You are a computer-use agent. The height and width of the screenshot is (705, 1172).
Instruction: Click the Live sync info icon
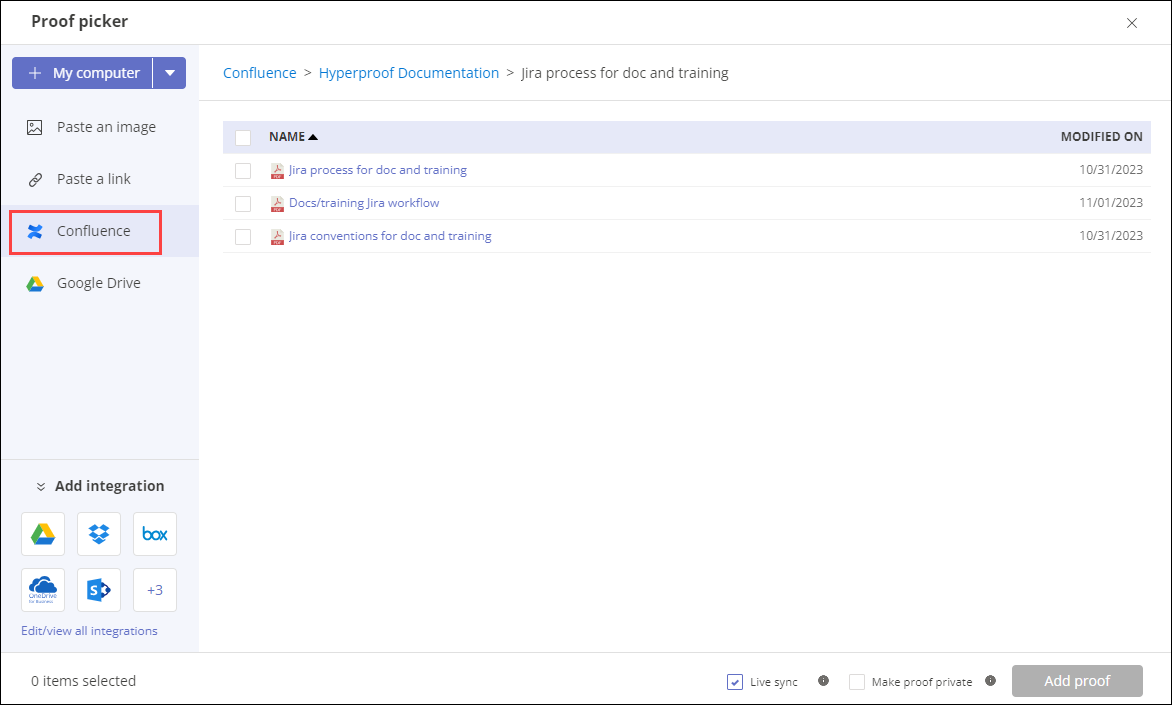coord(823,681)
